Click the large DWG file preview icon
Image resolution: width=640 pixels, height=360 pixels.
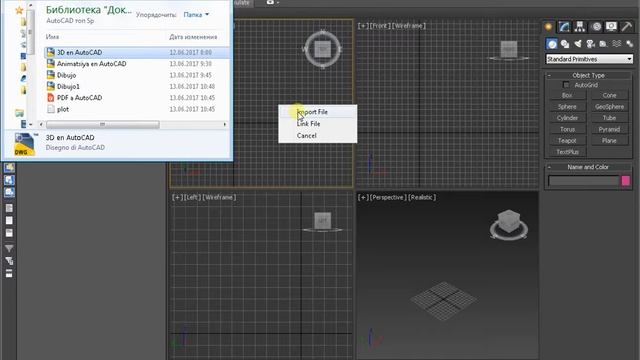(x=24, y=144)
